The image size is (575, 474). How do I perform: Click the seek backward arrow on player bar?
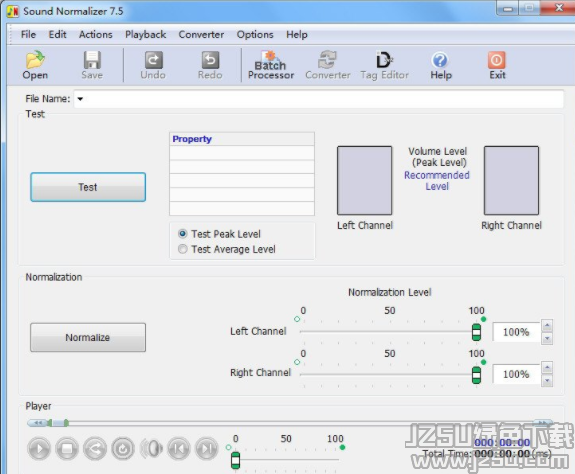point(37,423)
